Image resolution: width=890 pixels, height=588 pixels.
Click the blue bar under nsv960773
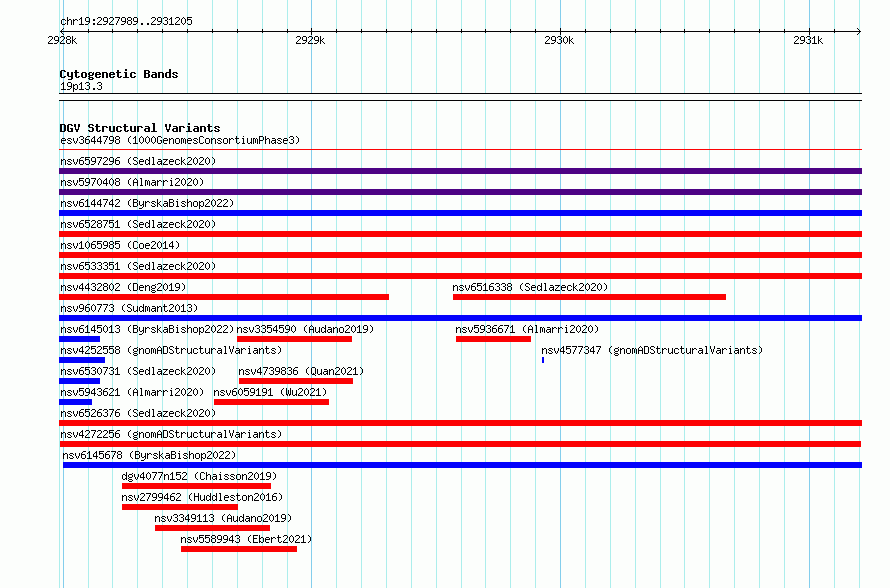pos(460,318)
